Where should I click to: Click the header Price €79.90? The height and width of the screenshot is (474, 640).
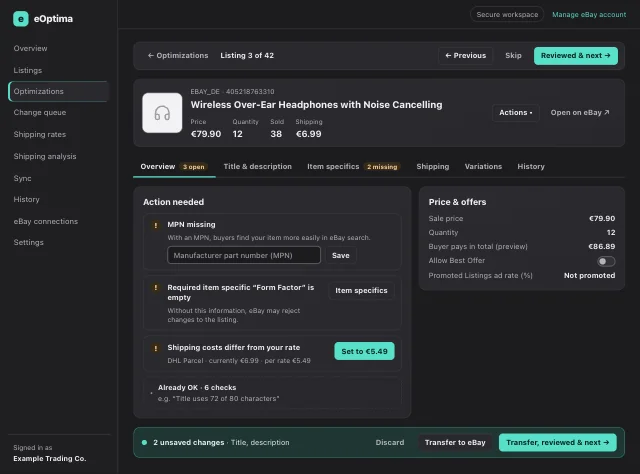point(206,134)
